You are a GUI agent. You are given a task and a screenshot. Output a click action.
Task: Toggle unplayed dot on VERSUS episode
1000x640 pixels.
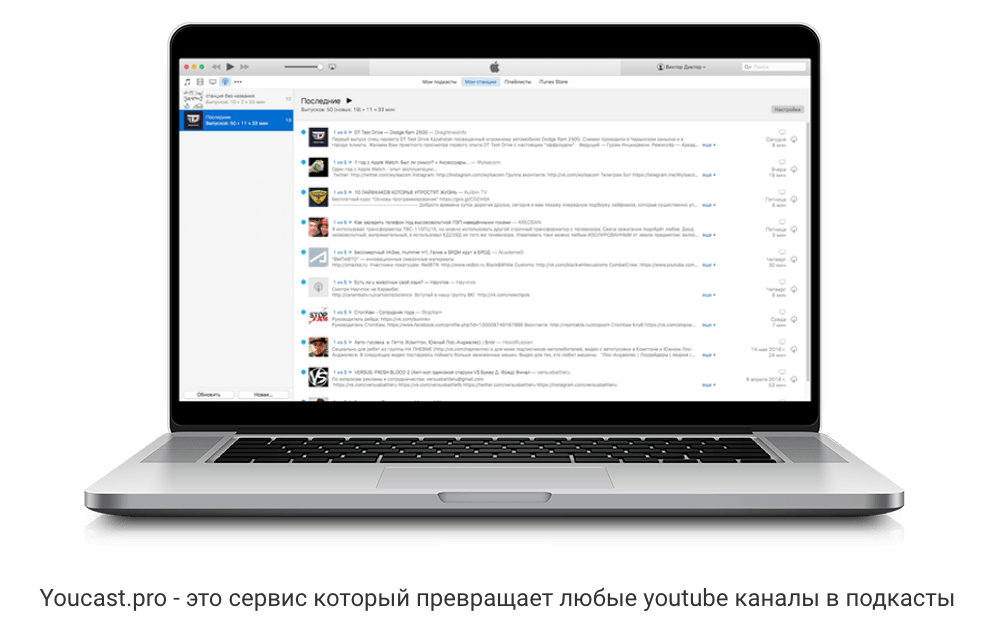(303, 372)
